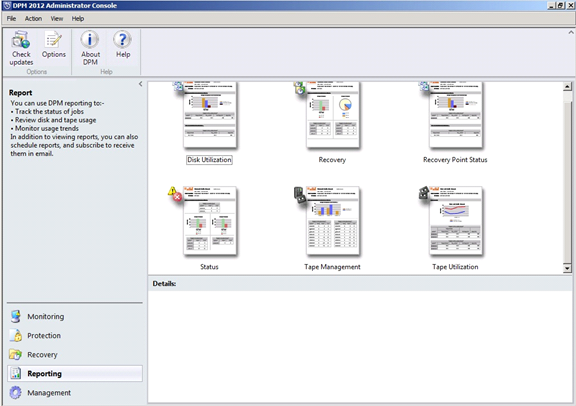Click the Status report label

coord(209,267)
